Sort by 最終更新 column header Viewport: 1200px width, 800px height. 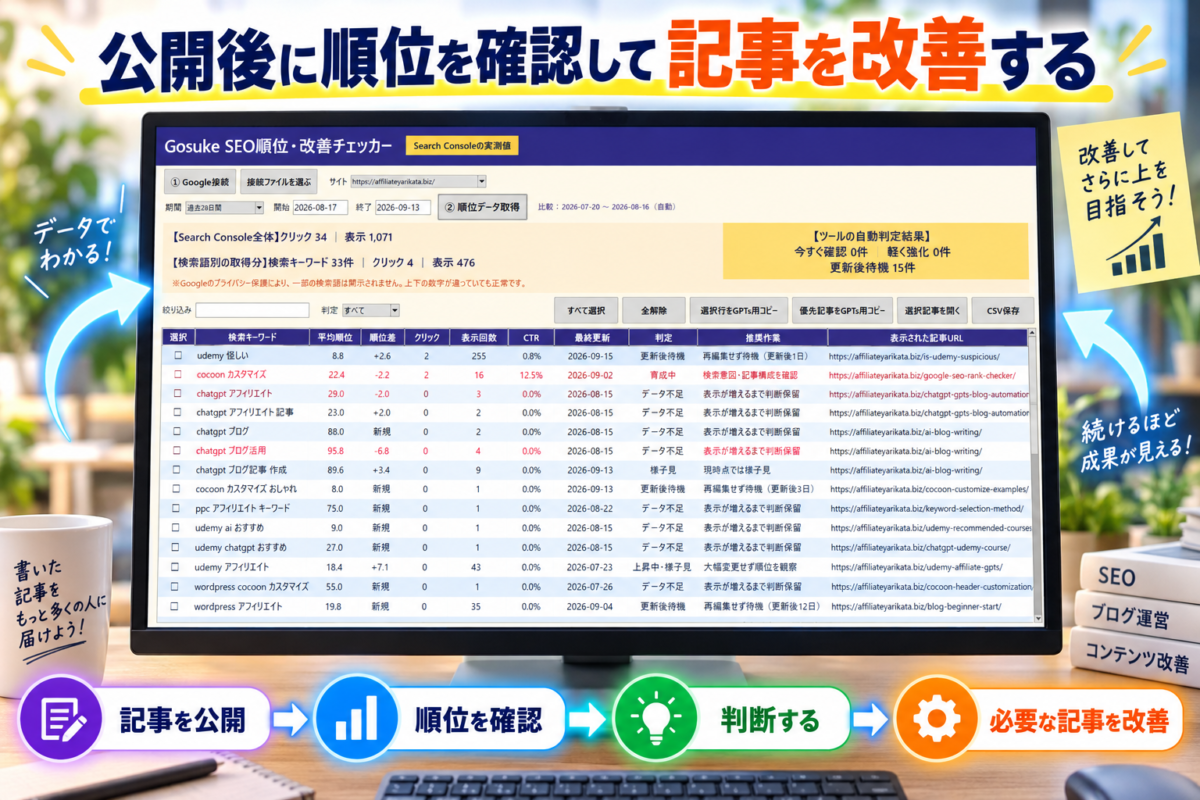(590, 337)
